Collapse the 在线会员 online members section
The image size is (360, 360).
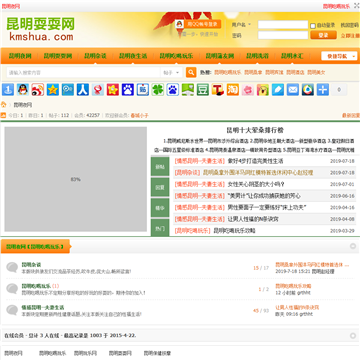[x=353, y=335]
